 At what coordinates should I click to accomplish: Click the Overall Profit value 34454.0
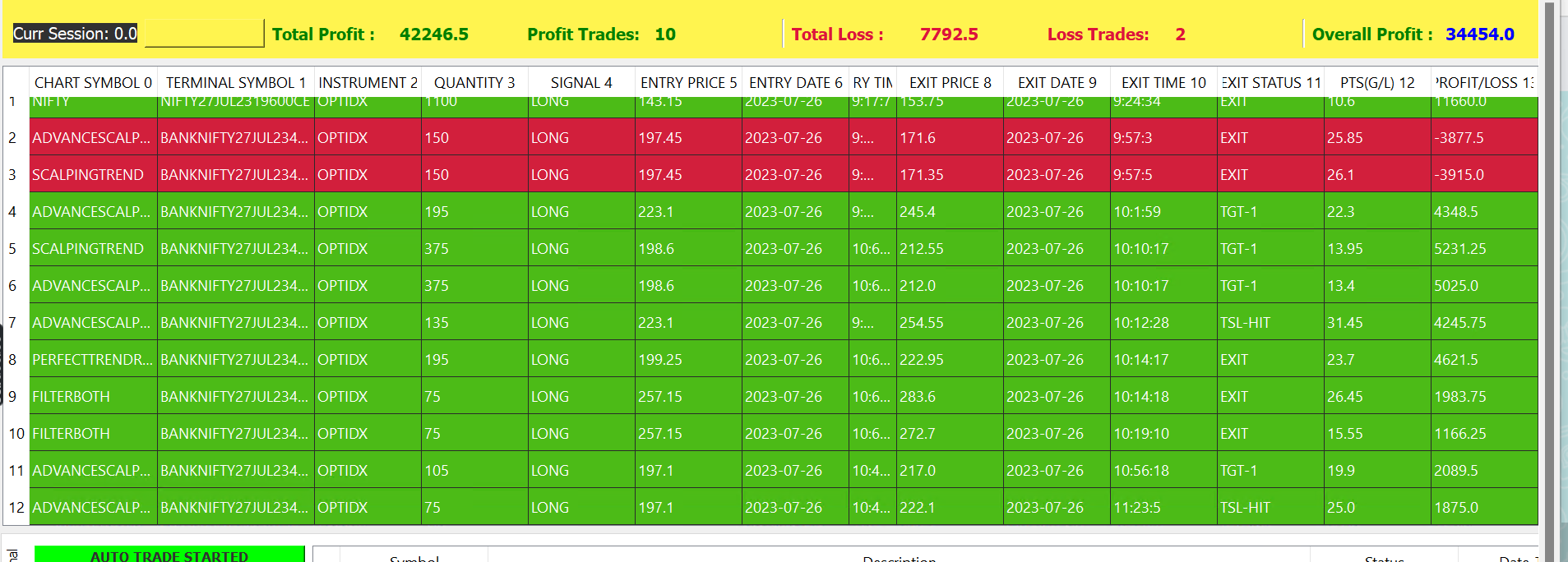point(1480,35)
